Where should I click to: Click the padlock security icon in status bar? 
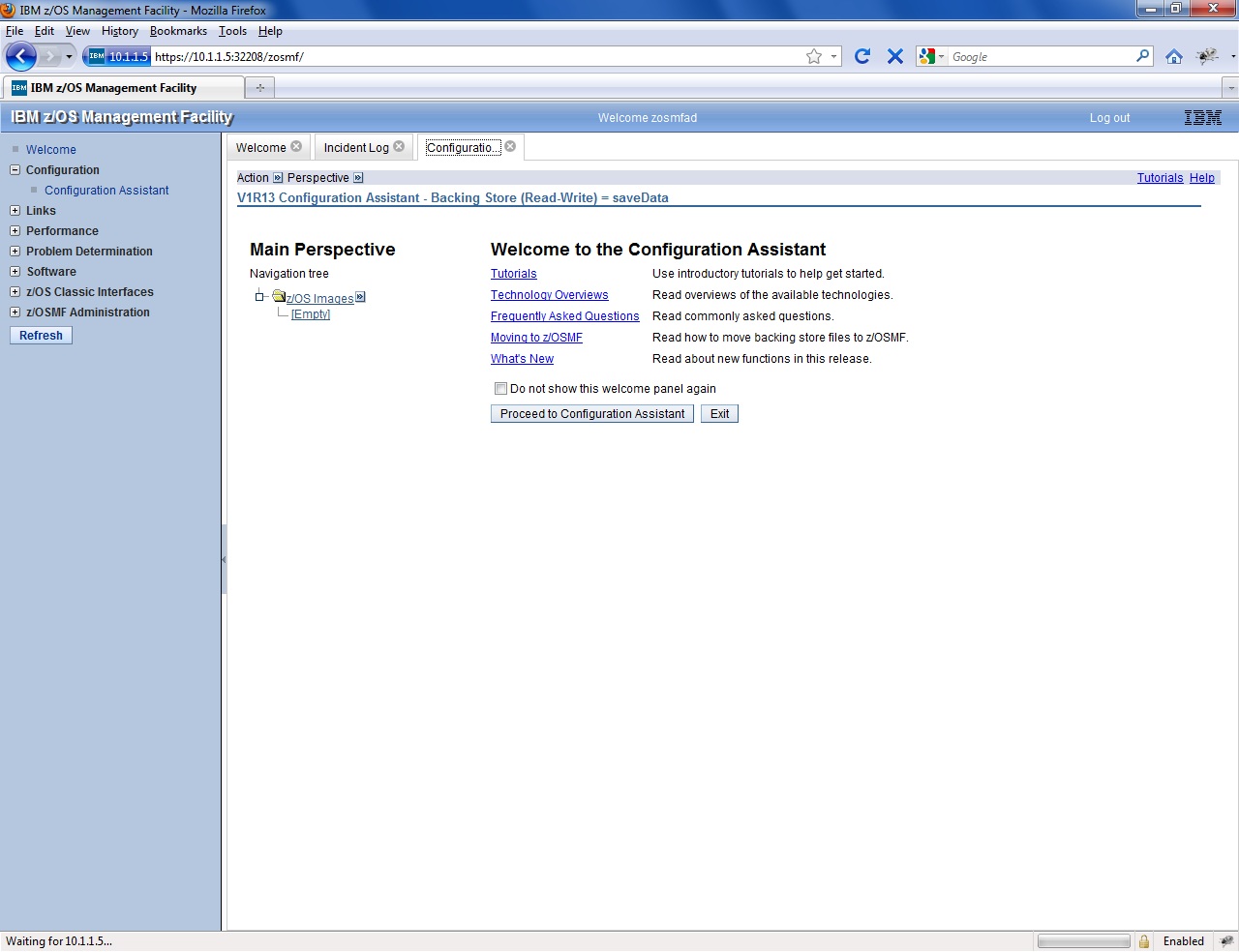pyautogui.click(x=1144, y=941)
